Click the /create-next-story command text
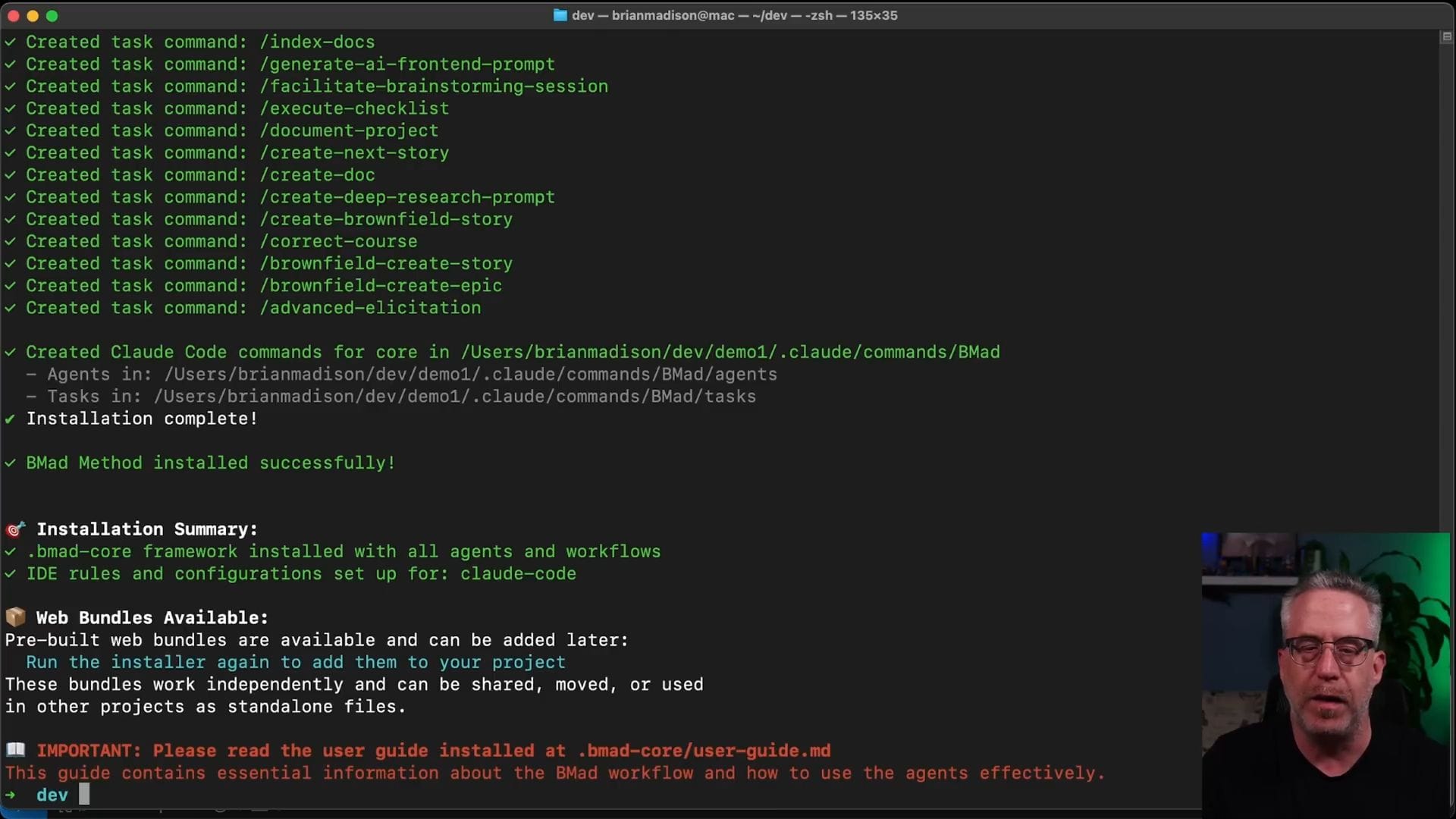This screenshot has height=819, width=1456. [354, 152]
